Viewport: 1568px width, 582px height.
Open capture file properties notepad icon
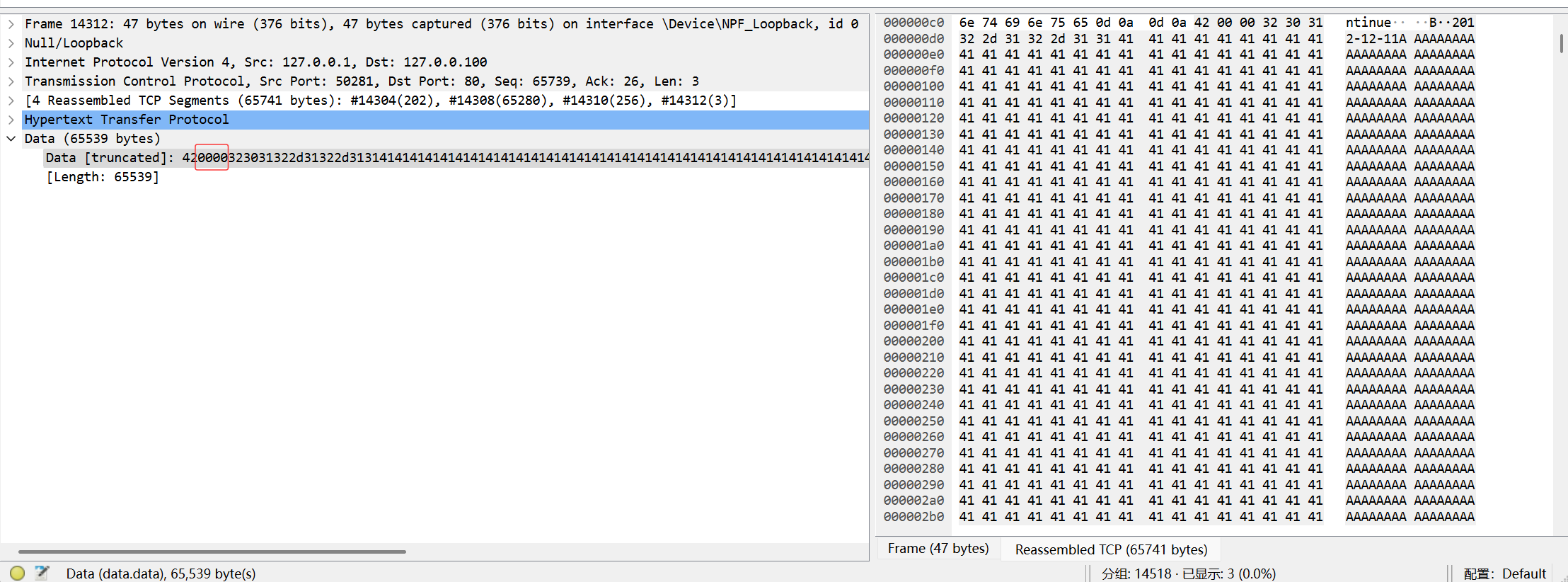[x=42, y=573]
